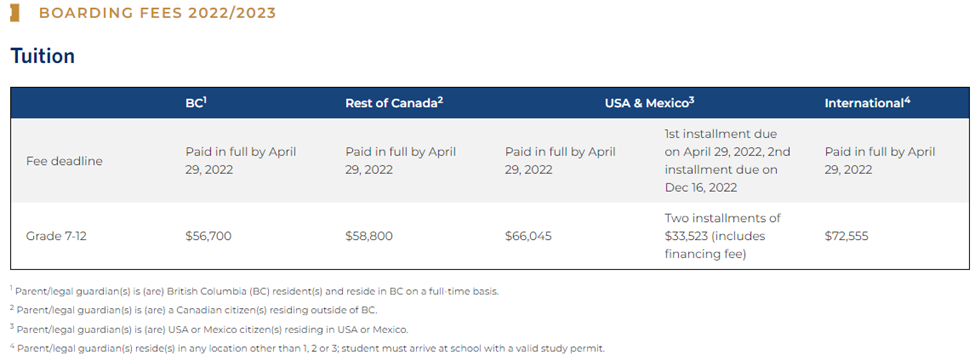Screen dimensions: 975x361
Task: Click footnote 3 about USA or Mexico citizens
Action: 210,329
